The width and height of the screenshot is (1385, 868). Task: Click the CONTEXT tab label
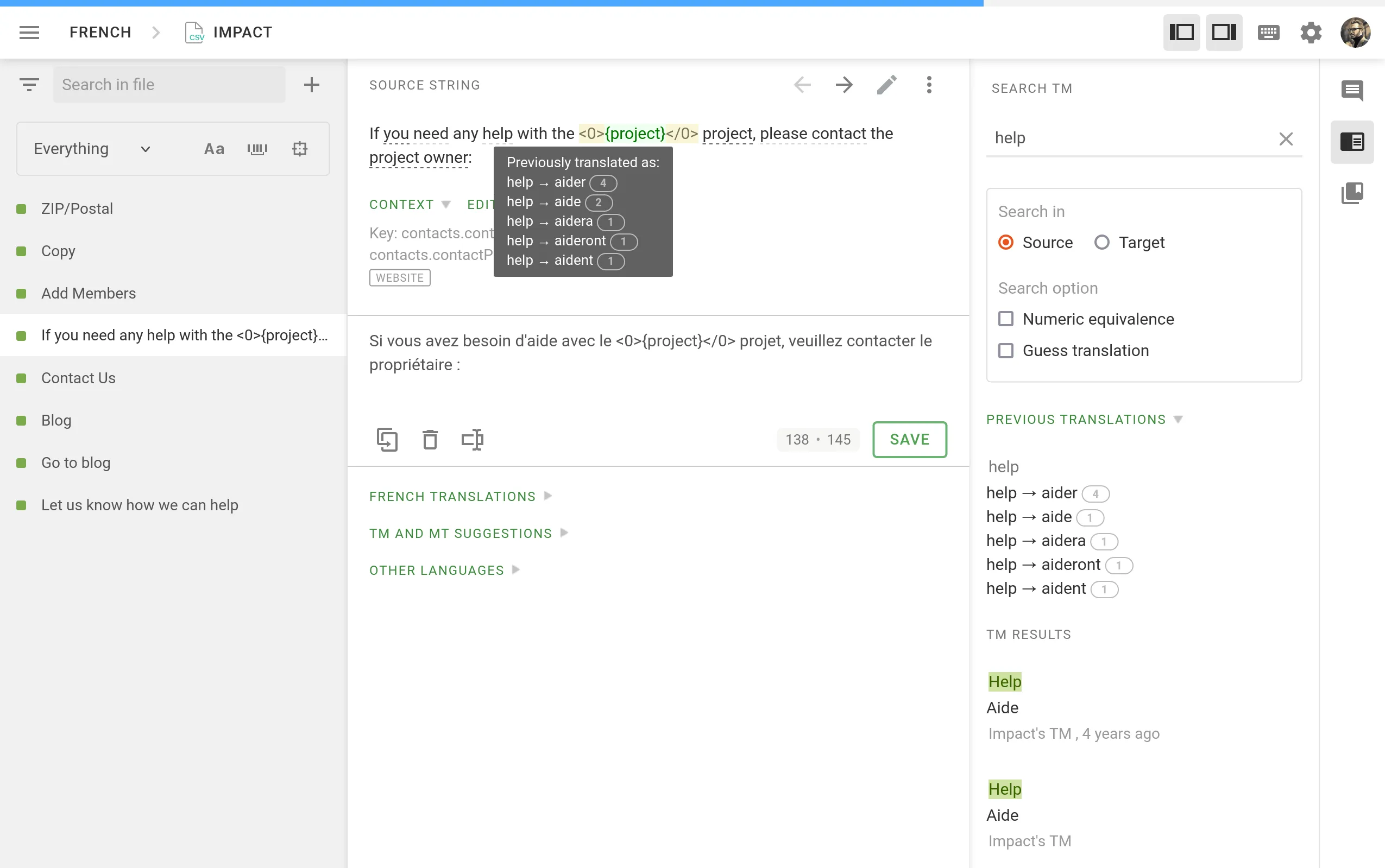[x=400, y=204]
